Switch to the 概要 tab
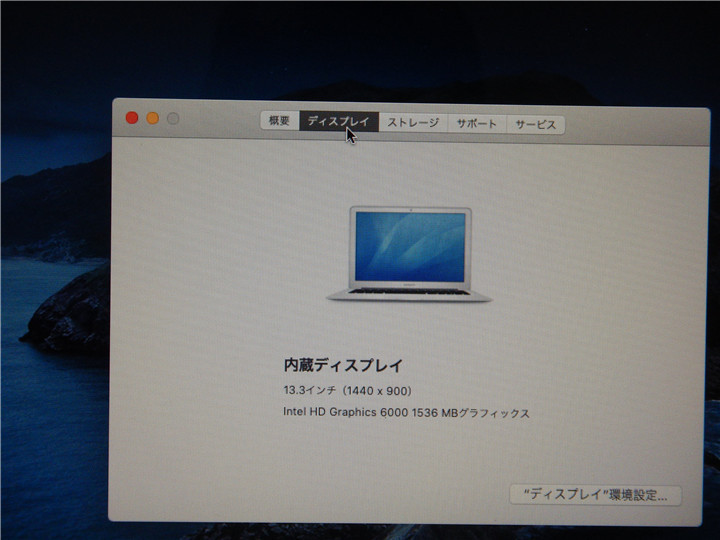This screenshot has width=720, height=540. pyautogui.click(x=279, y=121)
